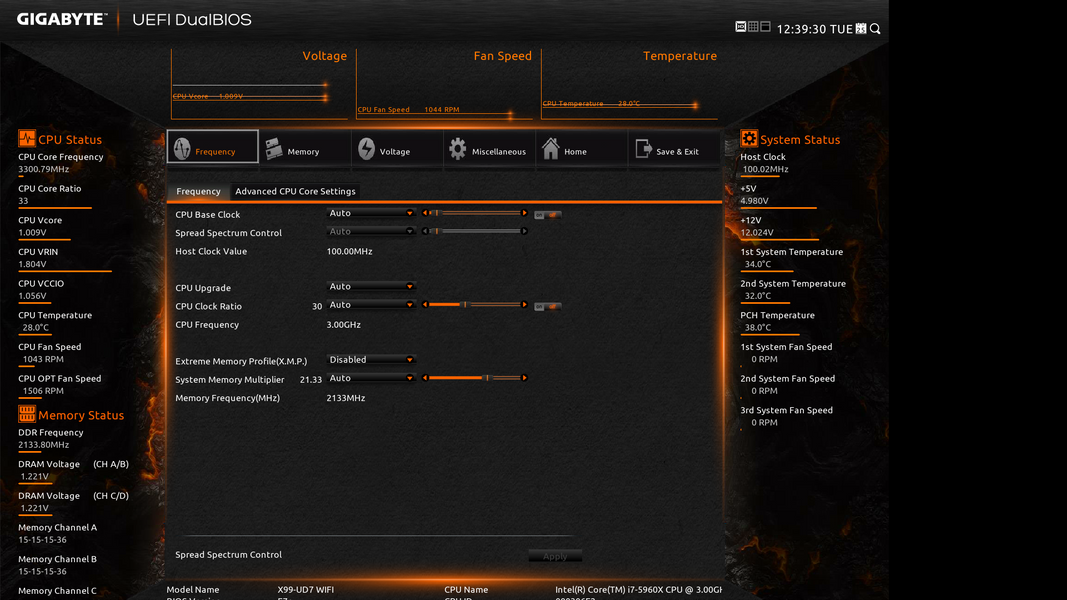Image resolution: width=1067 pixels, height=600 pixels.
Task: Click the window layout icon beside the grid
Action: (x=766, y=28)
